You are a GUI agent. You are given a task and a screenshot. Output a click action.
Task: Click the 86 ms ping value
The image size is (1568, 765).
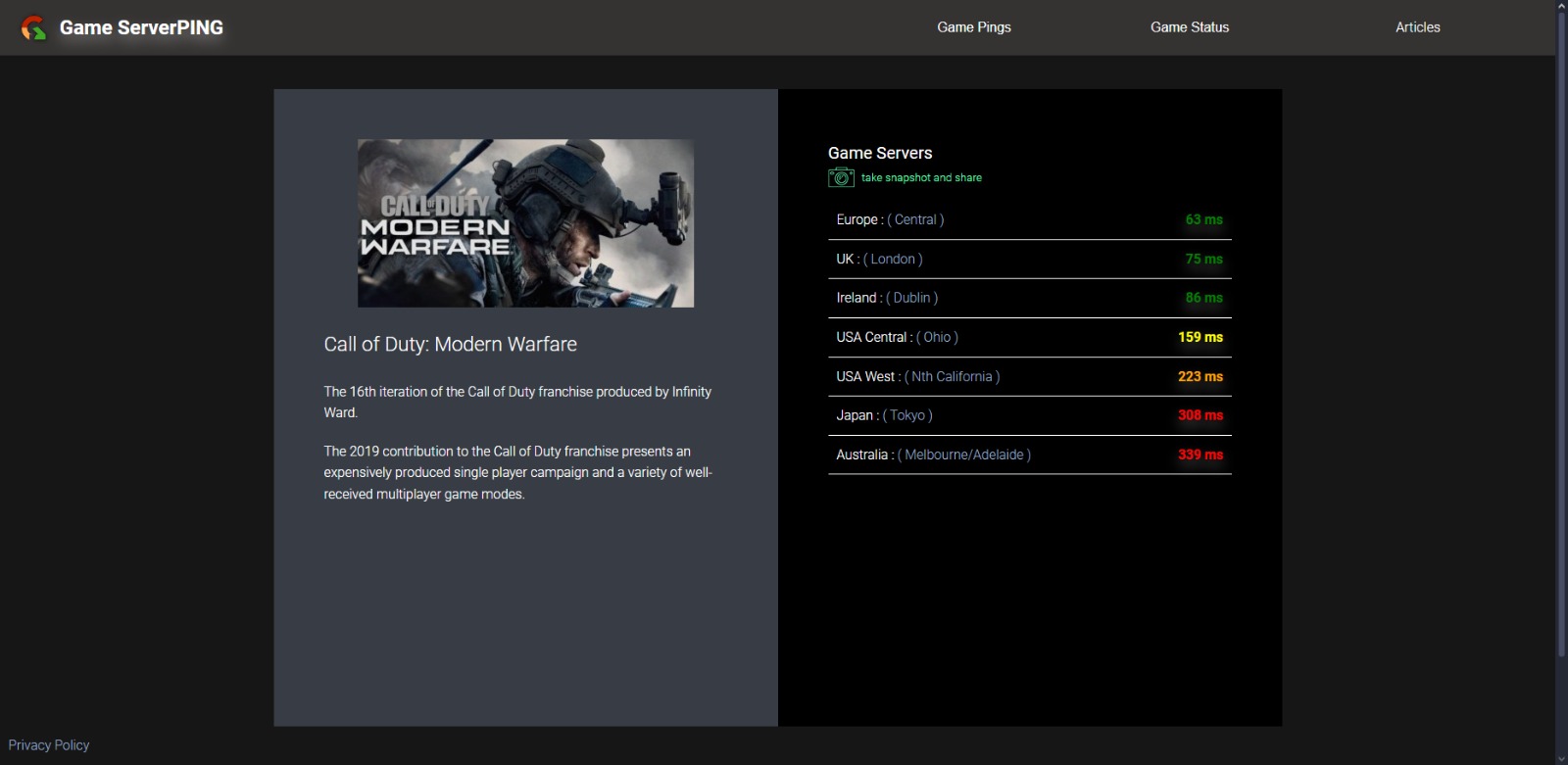coord(1203,298)
